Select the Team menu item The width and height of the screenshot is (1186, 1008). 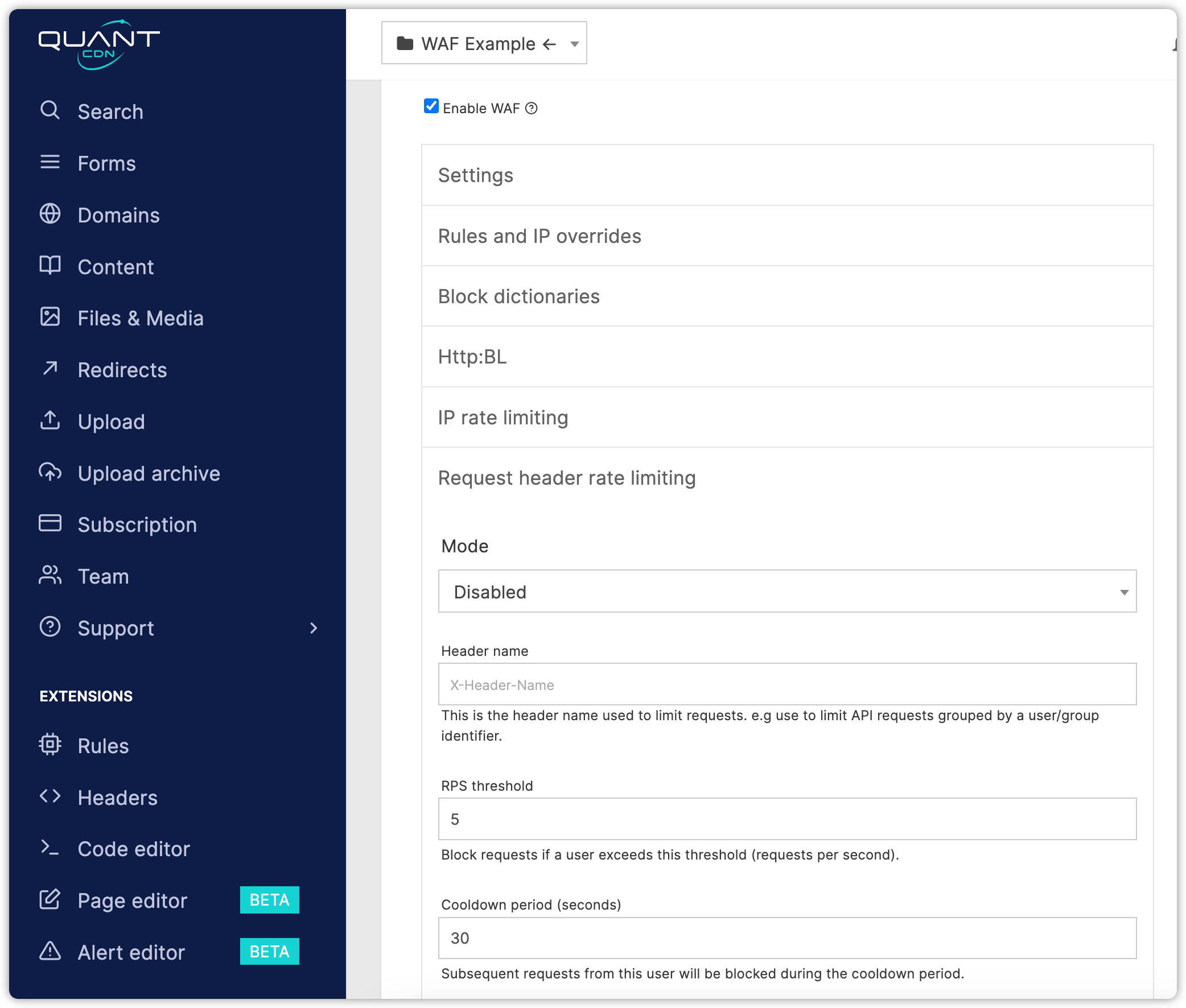tap(103, 576)
